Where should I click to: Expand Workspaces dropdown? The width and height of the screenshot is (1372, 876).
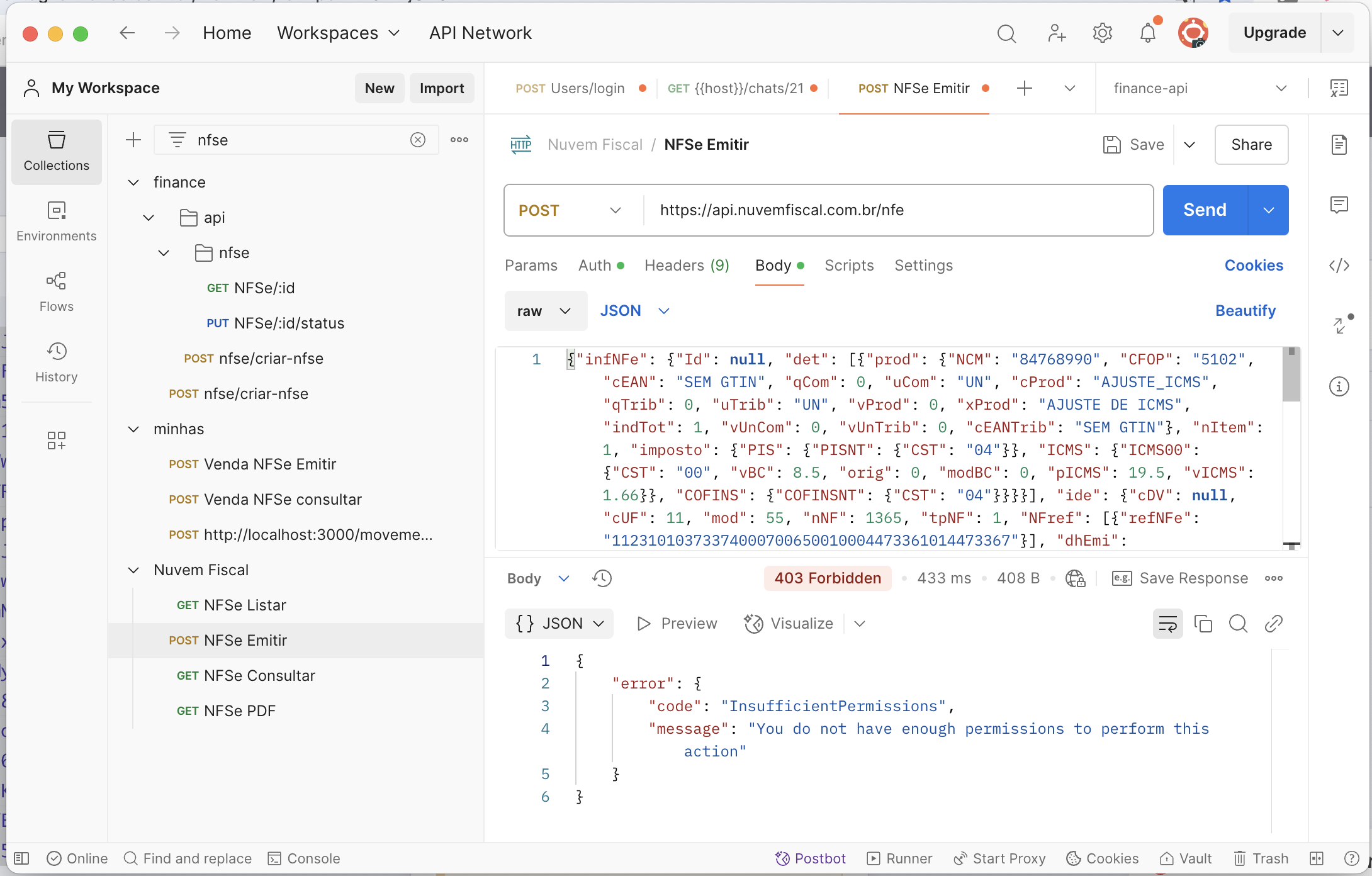[339, 33]
